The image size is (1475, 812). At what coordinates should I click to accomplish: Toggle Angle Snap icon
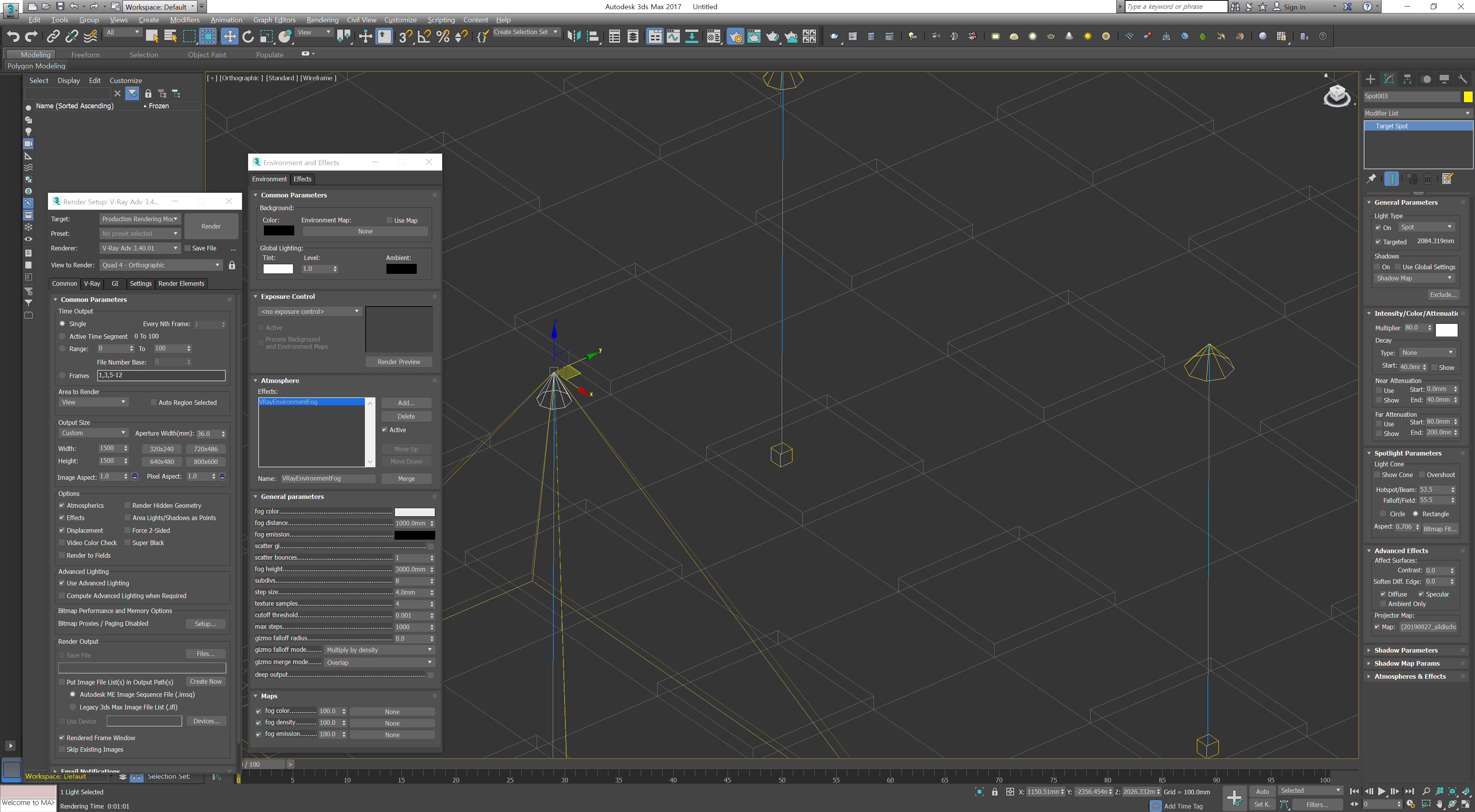point(424,36)
